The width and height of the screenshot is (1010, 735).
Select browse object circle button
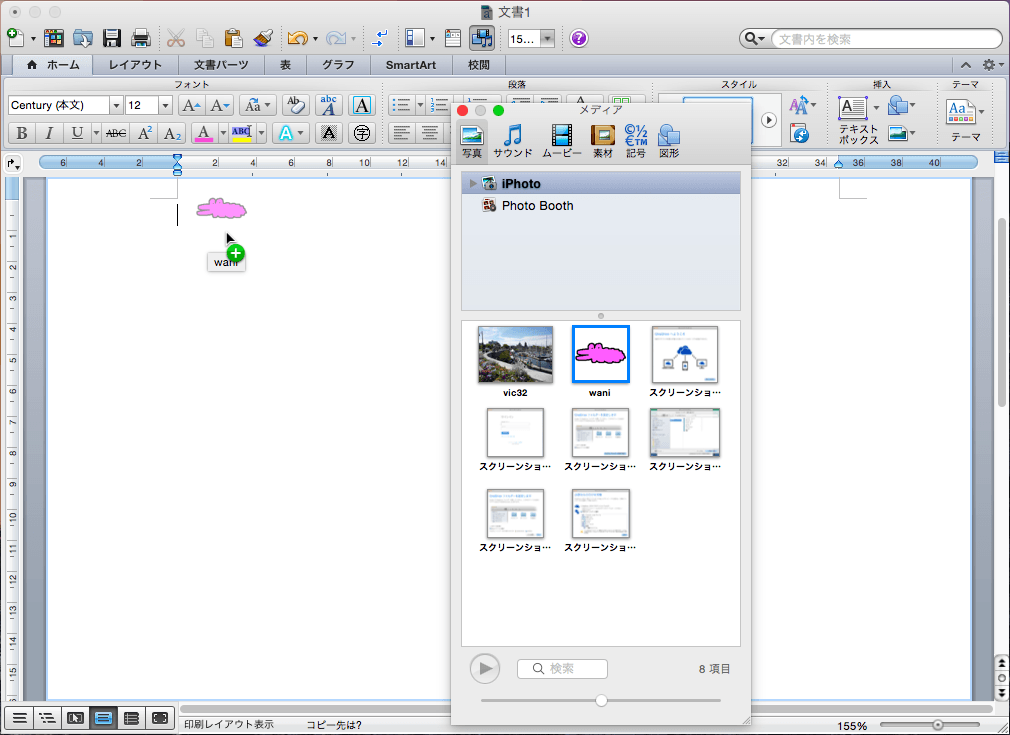(1001, 678)
